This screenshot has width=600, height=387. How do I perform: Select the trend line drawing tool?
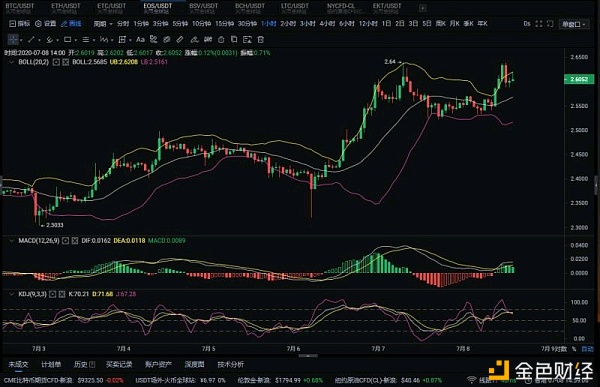point(31,39)
